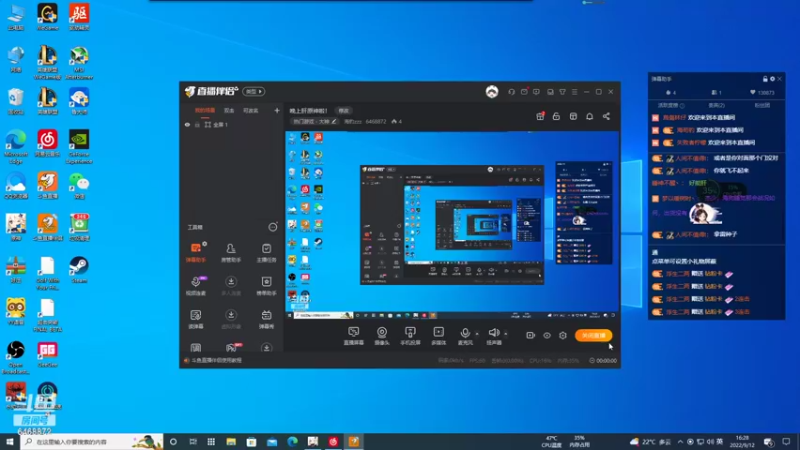The width and height of the screenshot is (800, 450).
Task: Switch to the third scene tab
Action: point(251,111)
